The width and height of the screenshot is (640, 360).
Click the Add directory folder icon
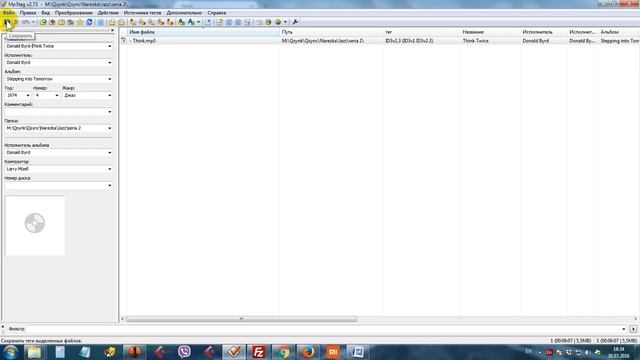click(x=52, y=22)
